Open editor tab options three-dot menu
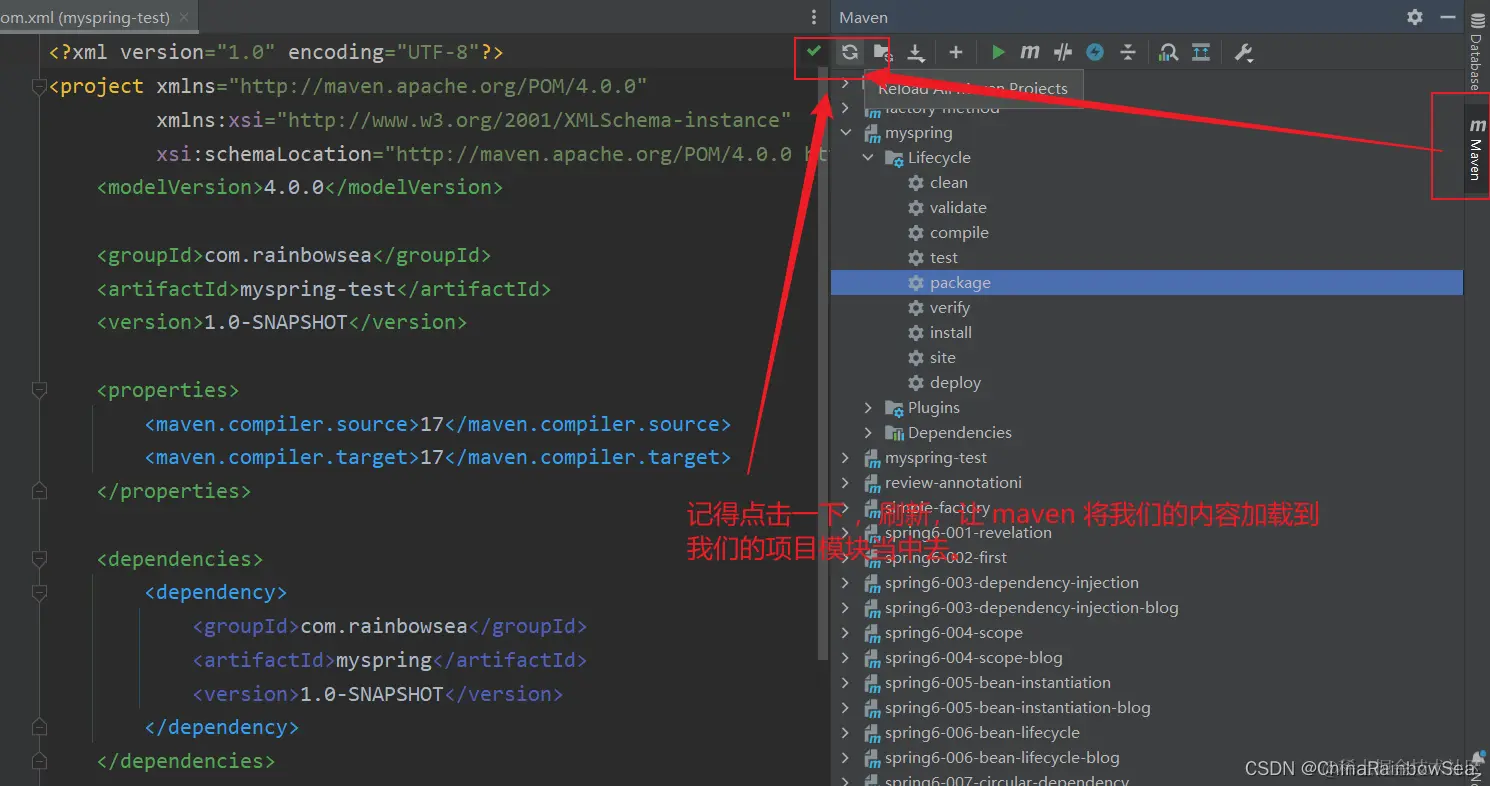1490x786 pixels. pyautogui.click(x=814, y=17)
